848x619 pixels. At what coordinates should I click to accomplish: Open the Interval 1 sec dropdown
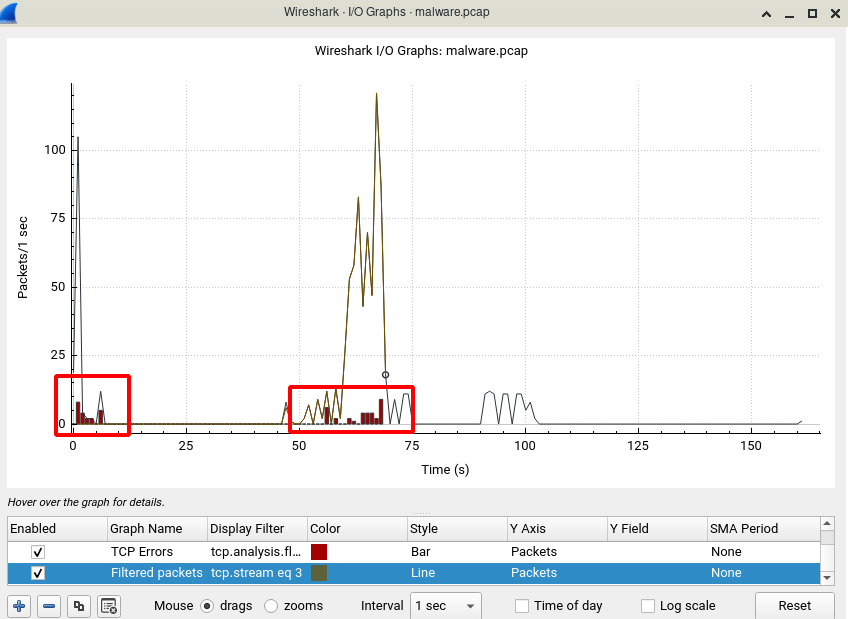point(446,605)
